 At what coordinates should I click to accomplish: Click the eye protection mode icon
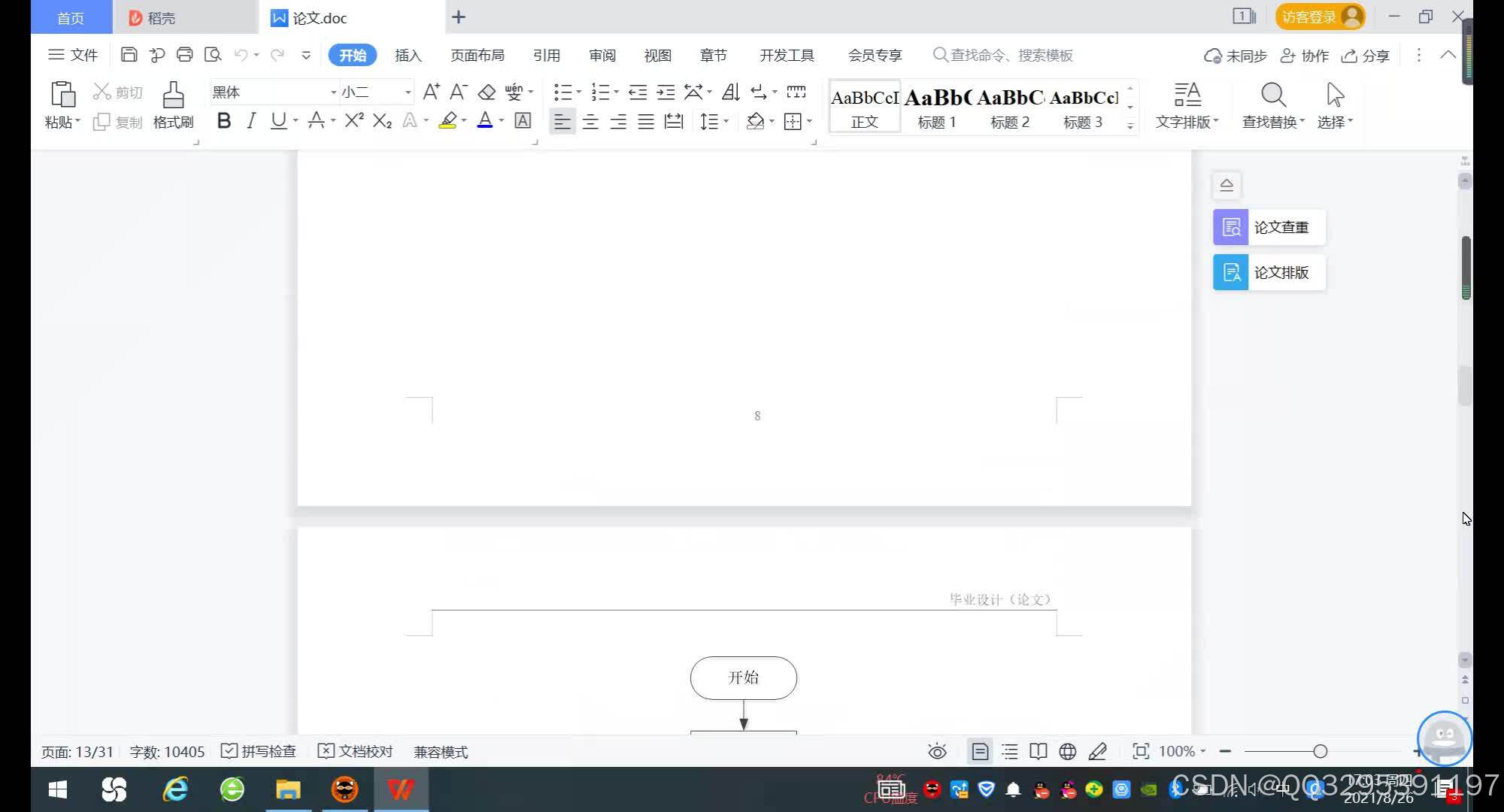(937, 751)
